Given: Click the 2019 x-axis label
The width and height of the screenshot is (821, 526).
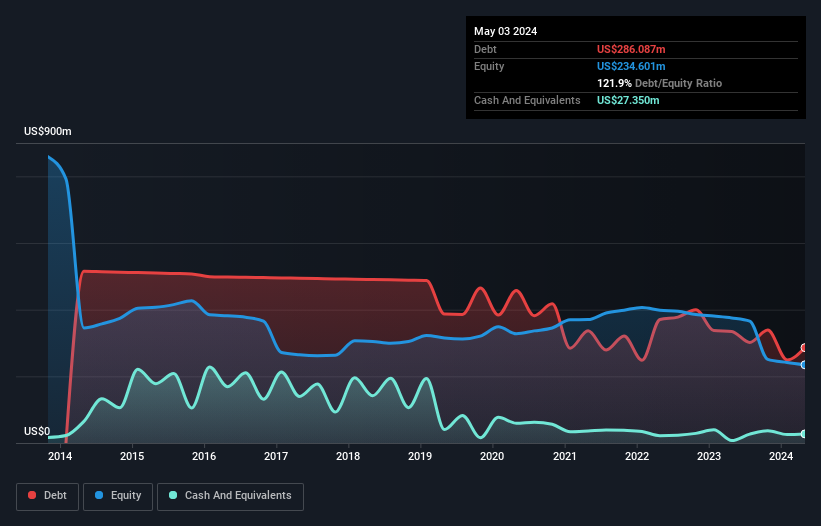Looking at the screenshot, I should [420, 457].
